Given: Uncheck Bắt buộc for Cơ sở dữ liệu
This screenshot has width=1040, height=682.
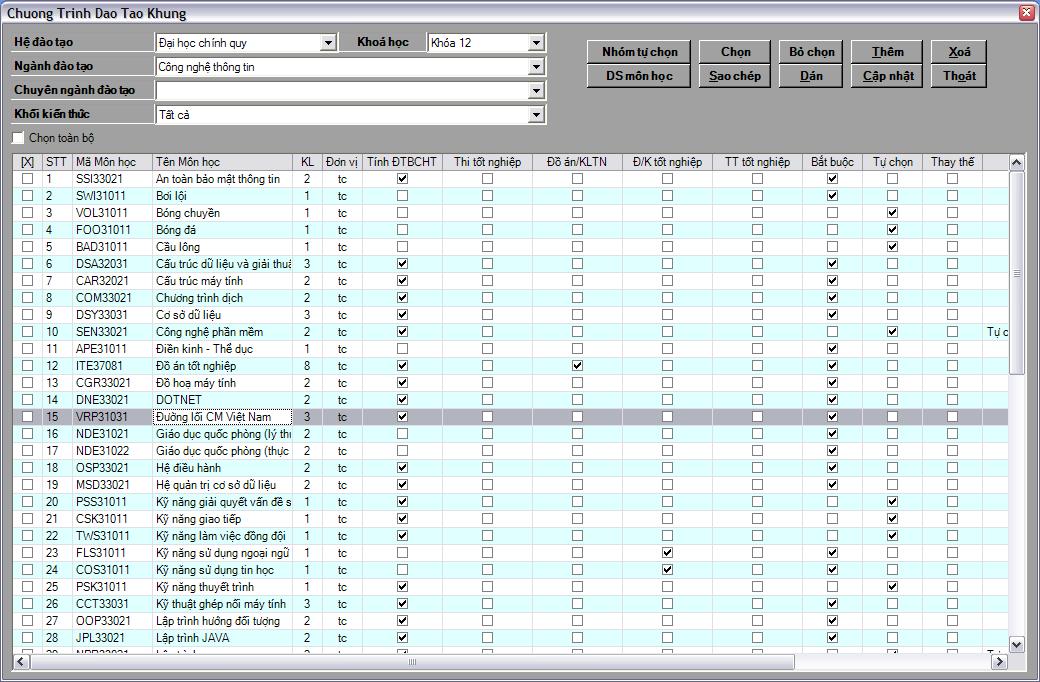Looking at the screenshot, I should tap(833, 314).
